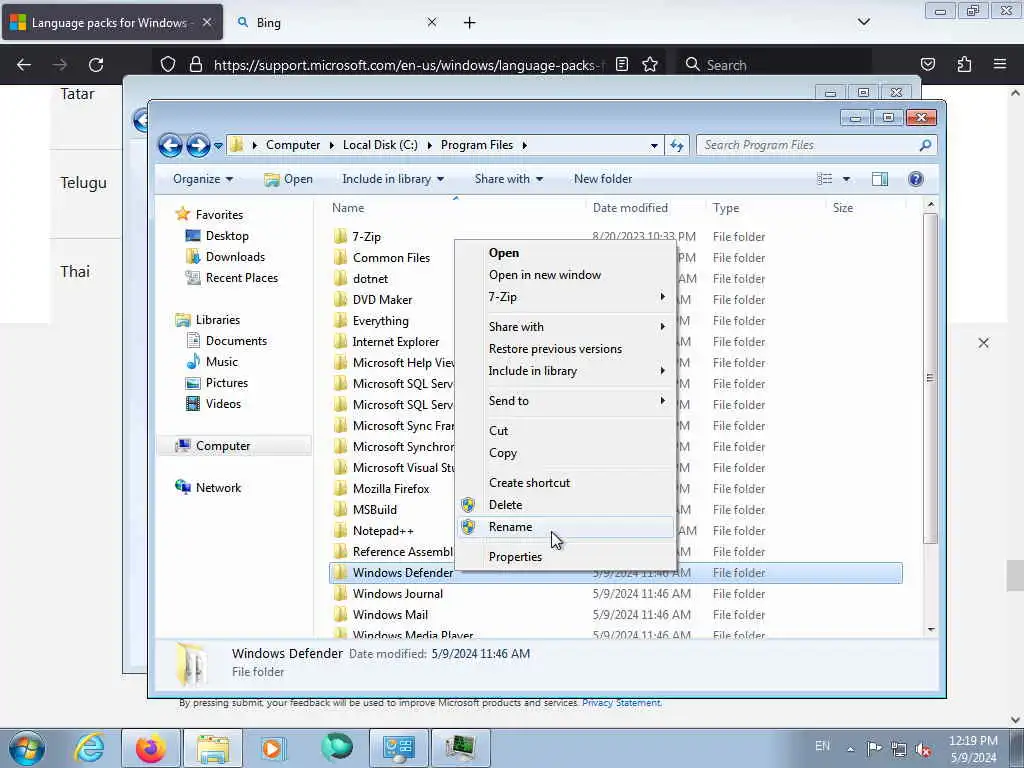Select Properties from the context menu
Screen dimensions: 1024x768
(x=566, y=557)
